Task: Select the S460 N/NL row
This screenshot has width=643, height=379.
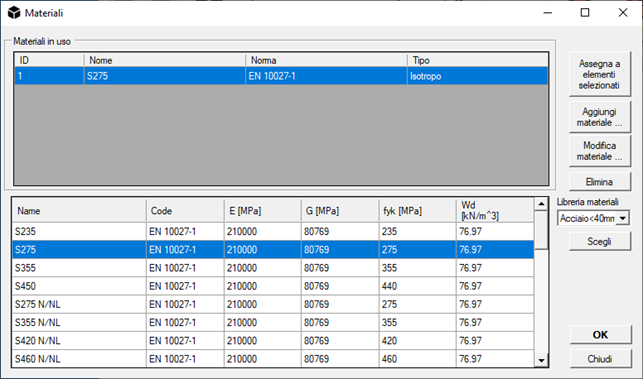Action: pyautogui.click(x=273, y=358)
